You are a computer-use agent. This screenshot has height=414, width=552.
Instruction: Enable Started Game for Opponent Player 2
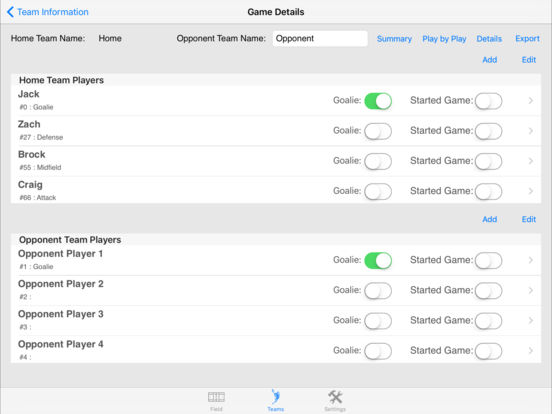tap(488, 291)
